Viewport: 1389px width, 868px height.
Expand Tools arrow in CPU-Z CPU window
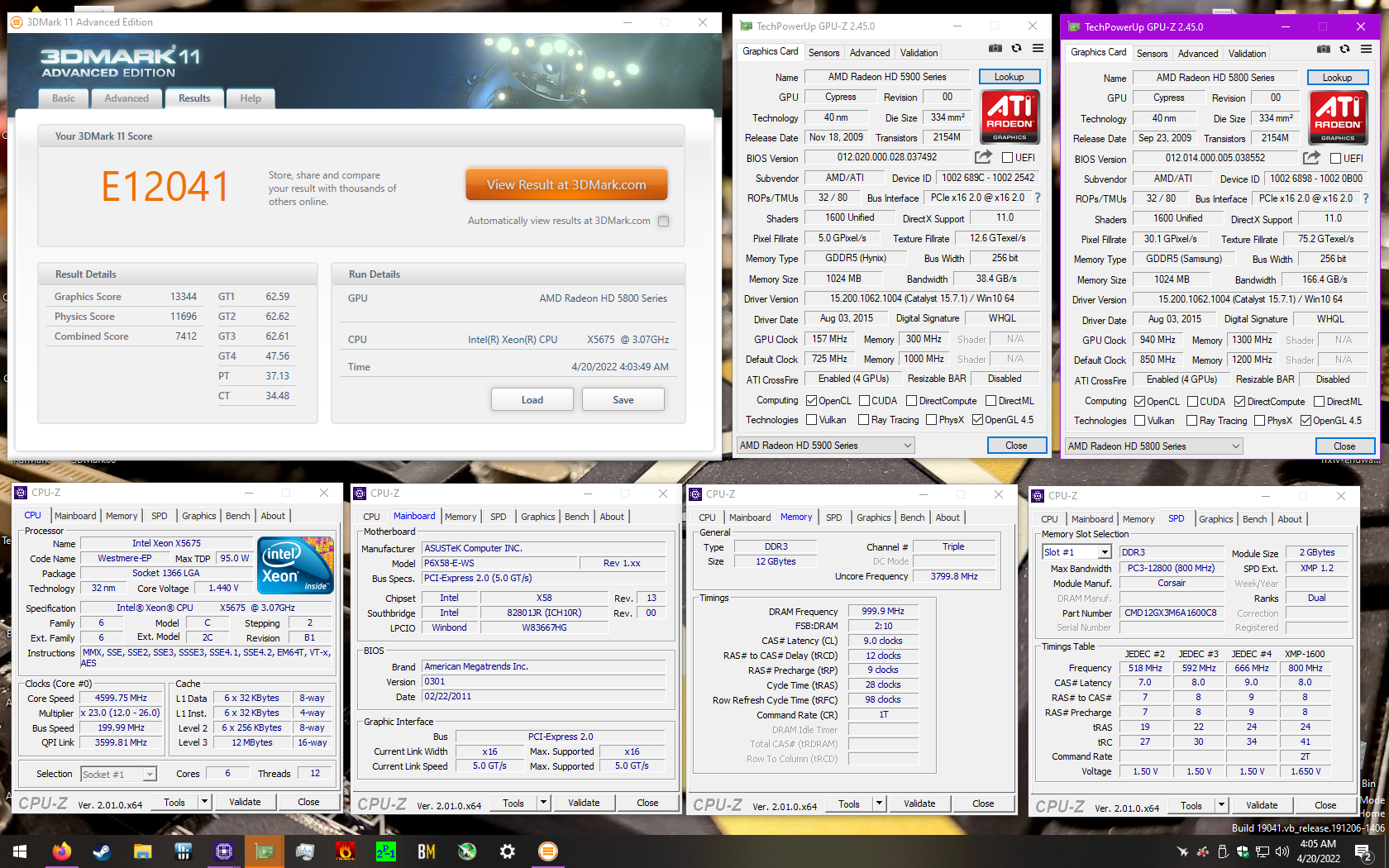(x=204, y=802)
